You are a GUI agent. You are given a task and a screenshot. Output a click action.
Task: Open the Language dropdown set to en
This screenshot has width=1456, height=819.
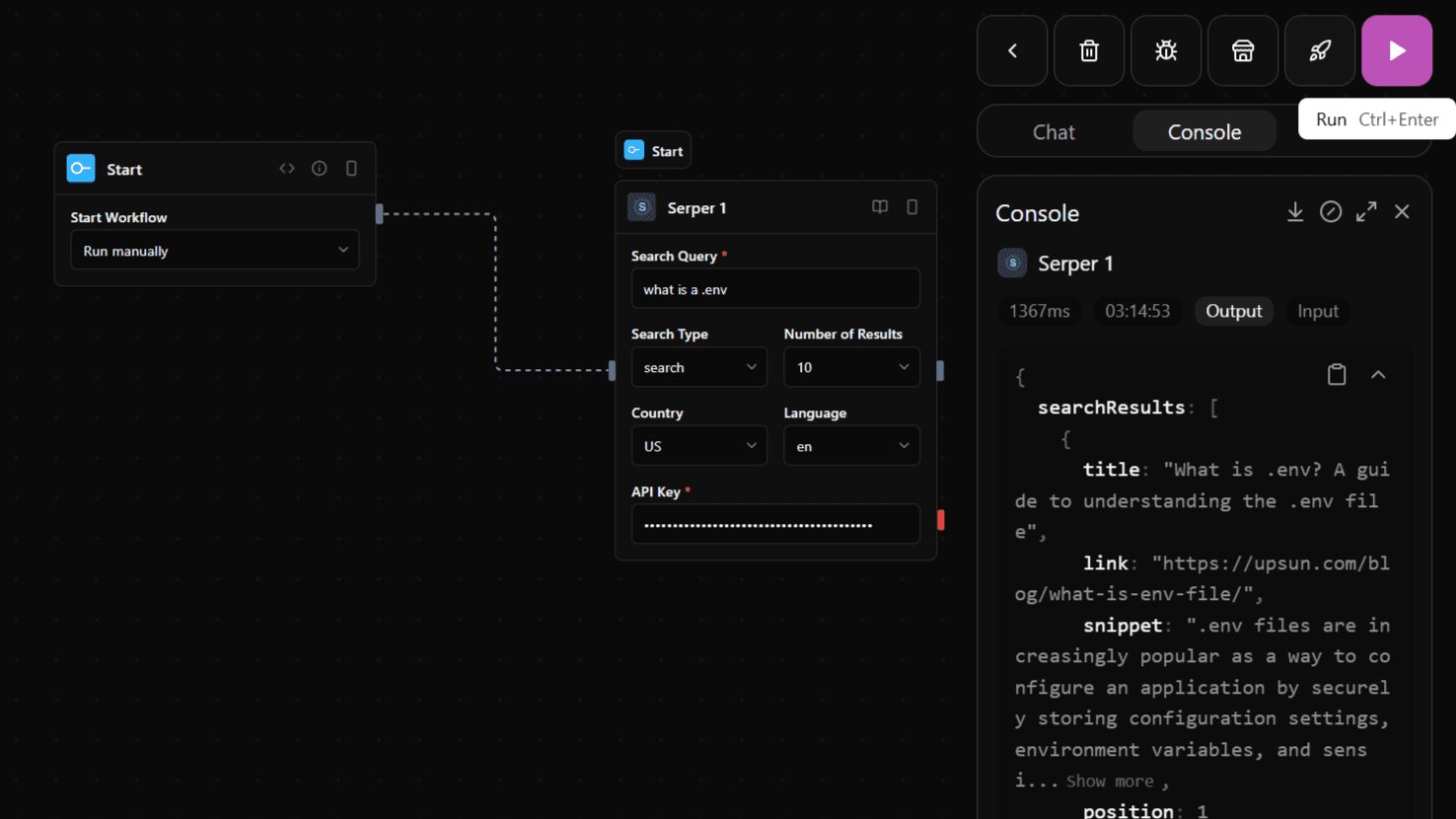tap(850, 445)
